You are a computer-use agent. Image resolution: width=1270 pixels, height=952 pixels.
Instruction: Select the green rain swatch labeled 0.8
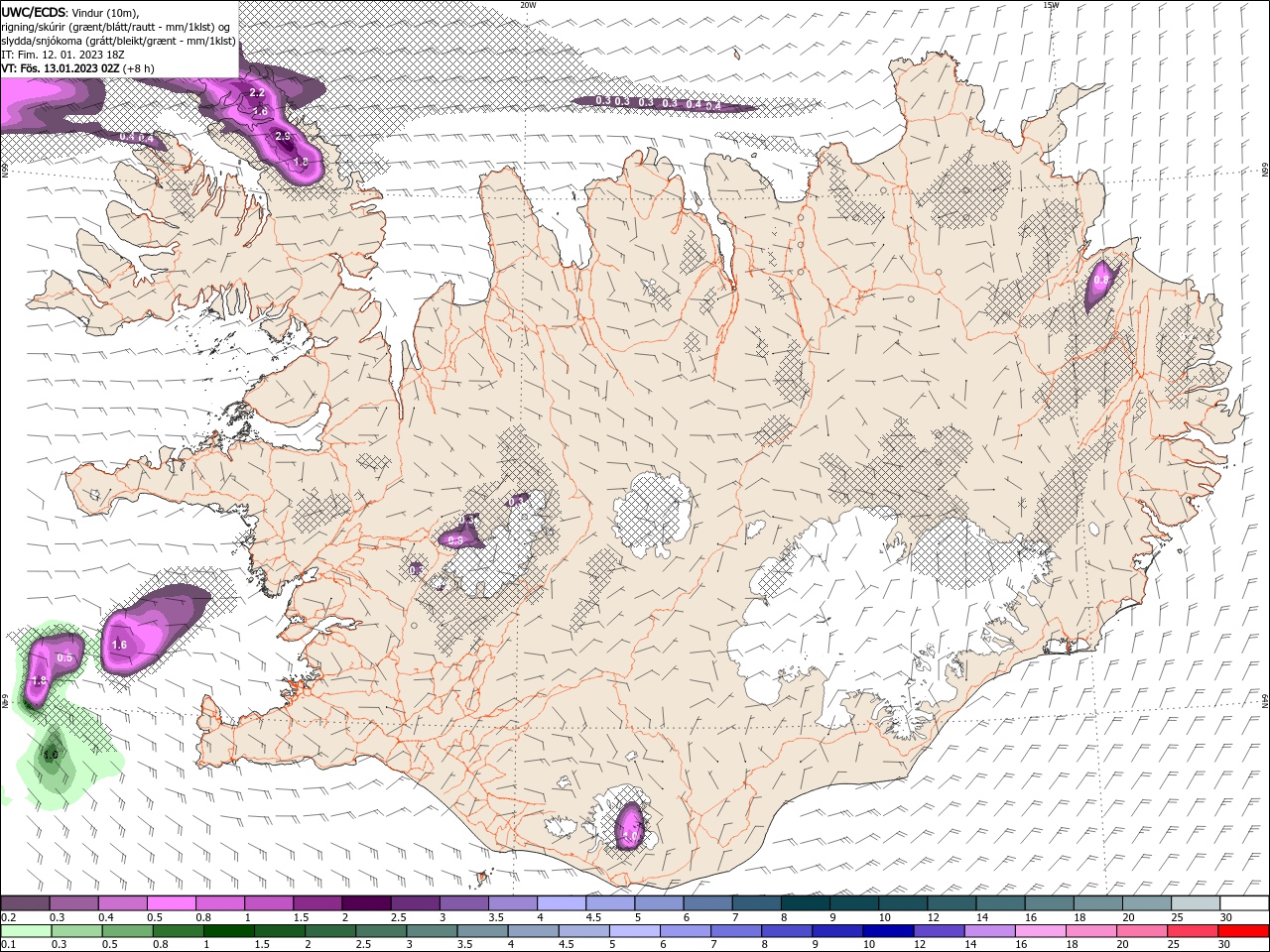[x=178, y=931]
